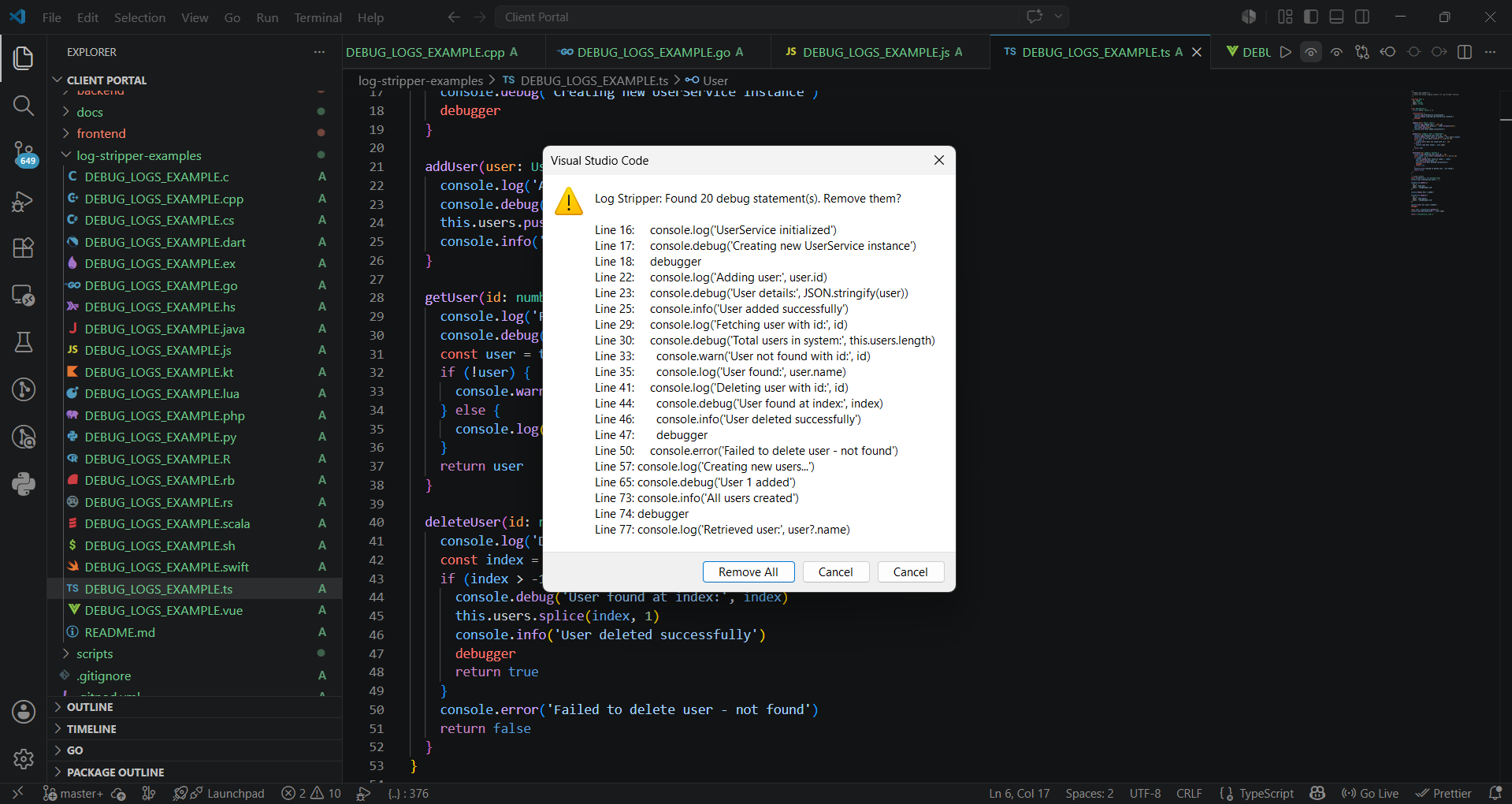The image size is (1512, 804).
Task: Click the master+ branch in status bar
Action: (73, 793)
